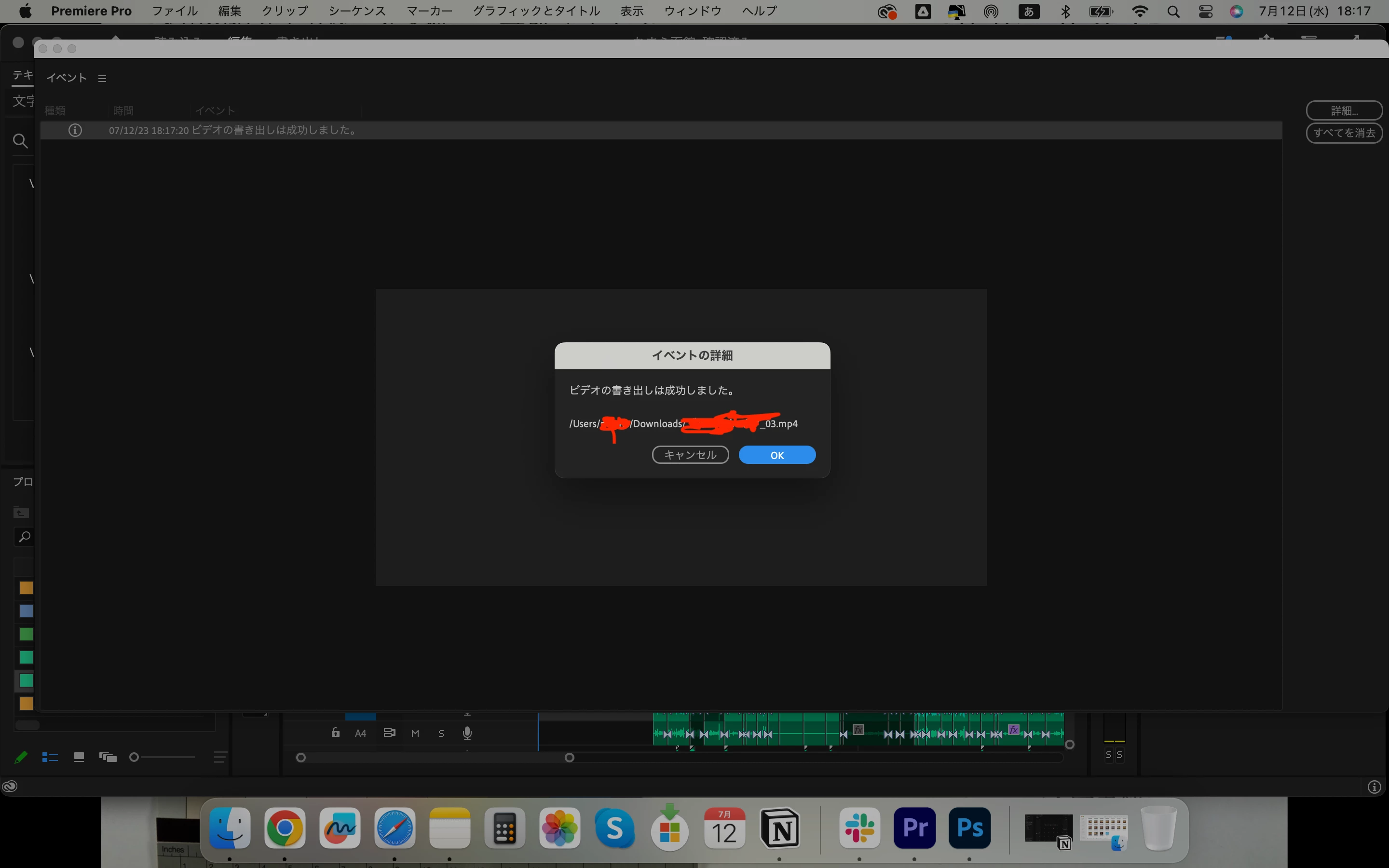The image size is (1389, 868).
Task: Solo the A4 audio track
Action: pyautogui.click(x=441, y=733)
